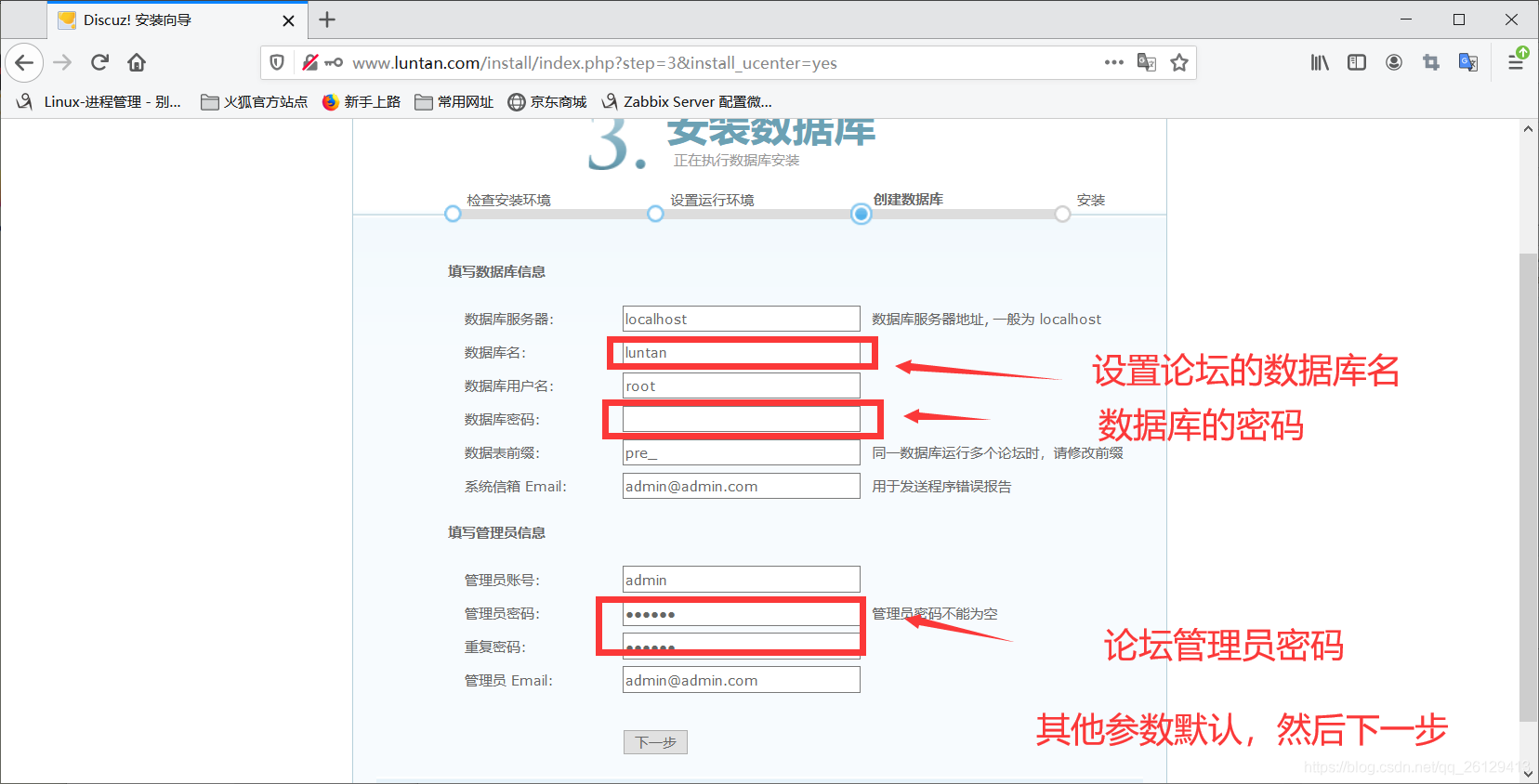Click the vertical scrollbar thumb
Screen dimensions: 1539x784
[1528, 487]
